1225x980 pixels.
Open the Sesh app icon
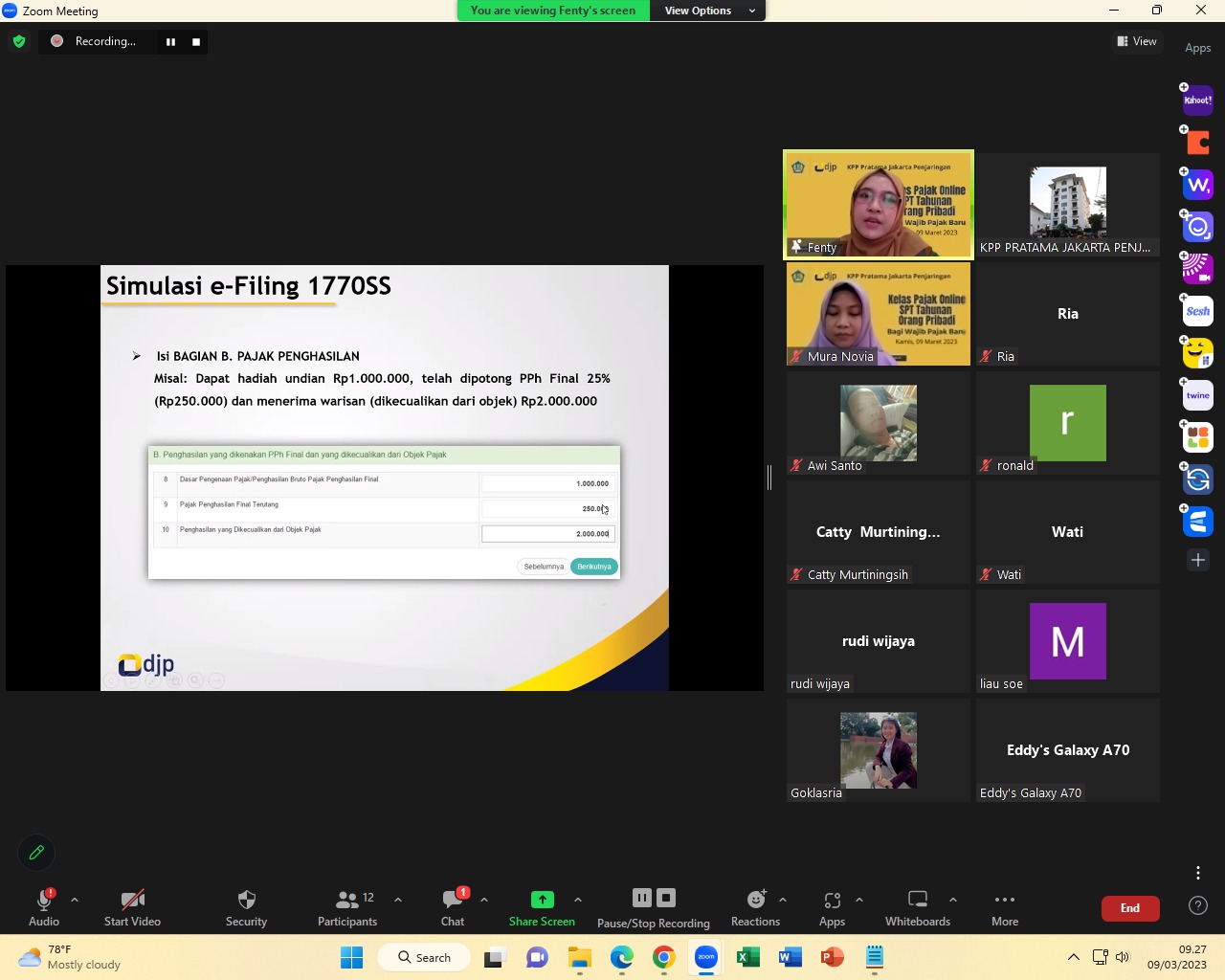click(x=1197, y=311)
